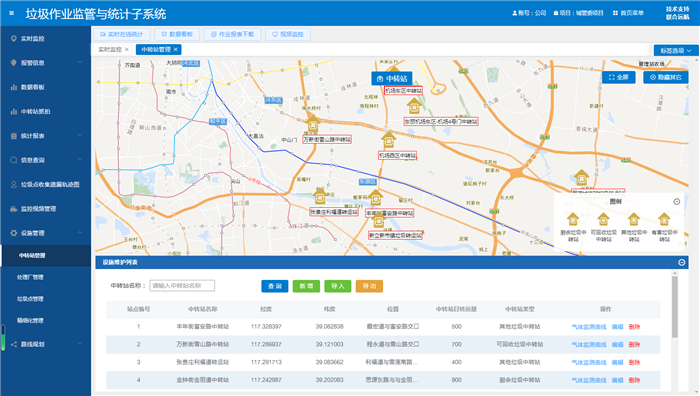Toggle 隐藏其它 button on the map
700x396 pixels.
[x=666, y=77]
